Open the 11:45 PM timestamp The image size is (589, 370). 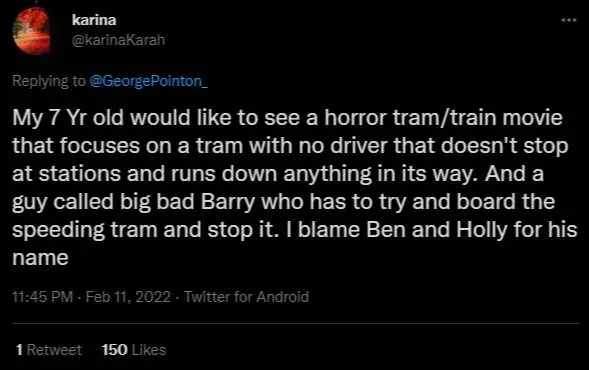(x=42, y=297)
